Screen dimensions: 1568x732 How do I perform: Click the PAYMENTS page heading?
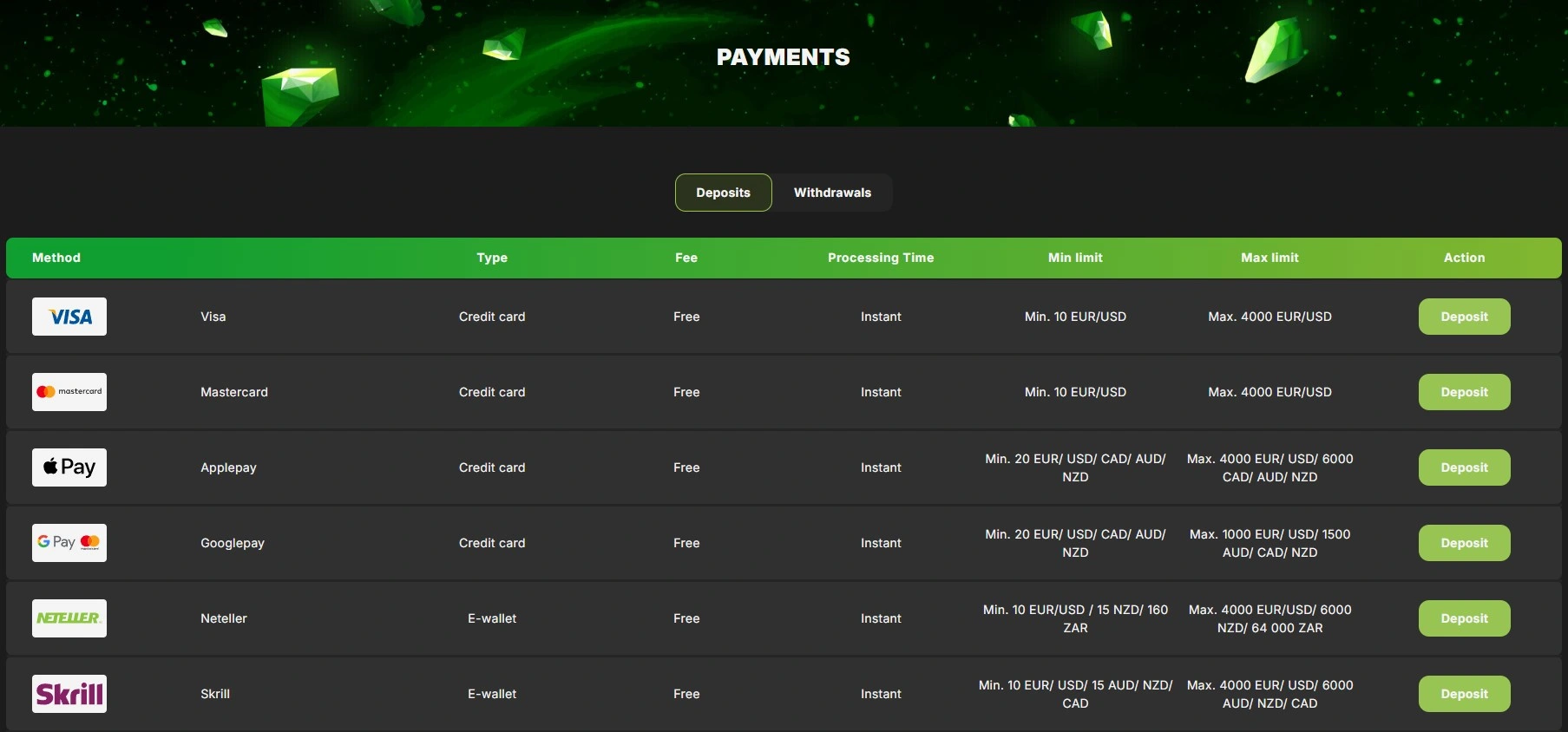(784, 57)
